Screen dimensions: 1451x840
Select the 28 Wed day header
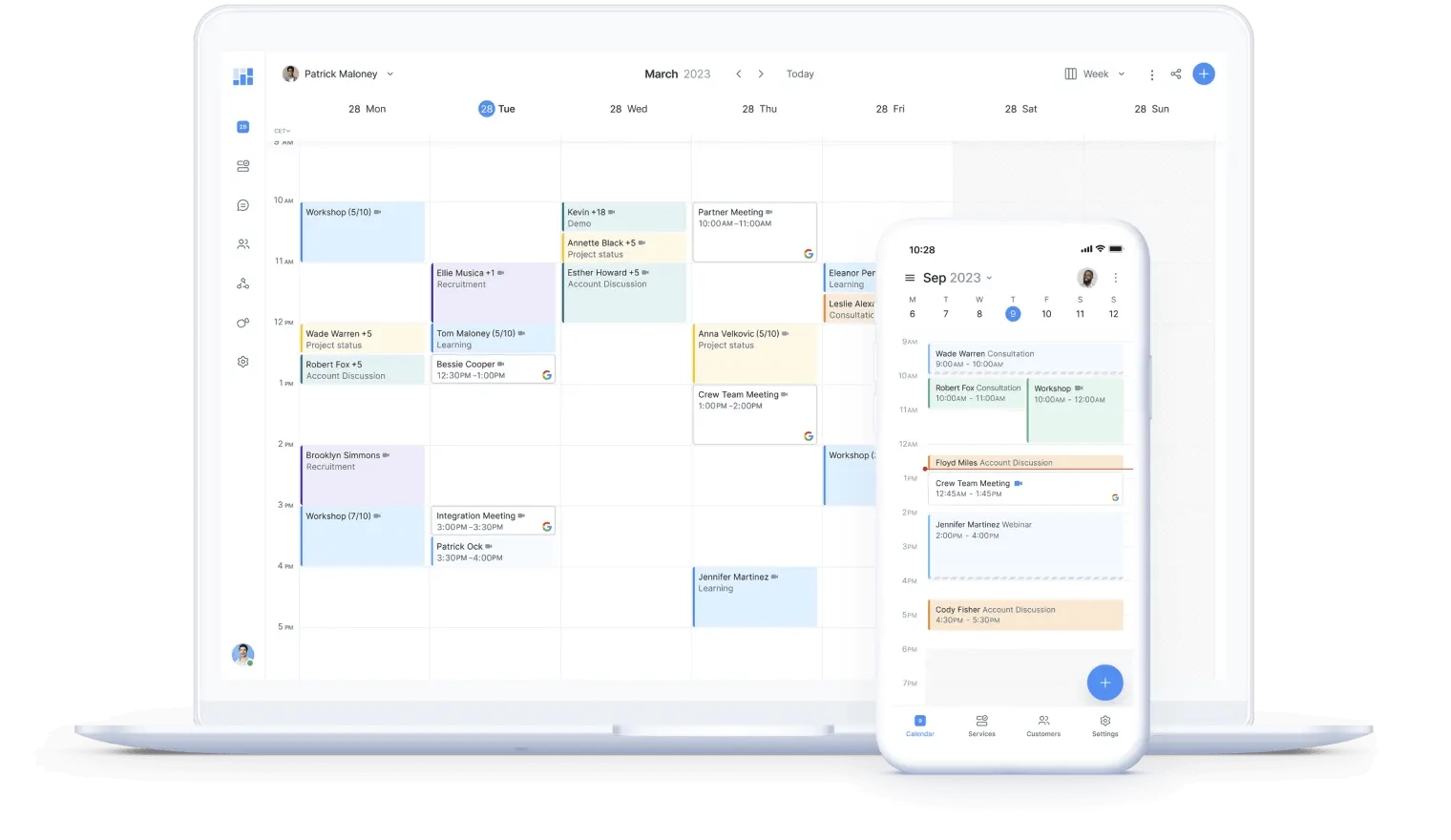point(628,109)
